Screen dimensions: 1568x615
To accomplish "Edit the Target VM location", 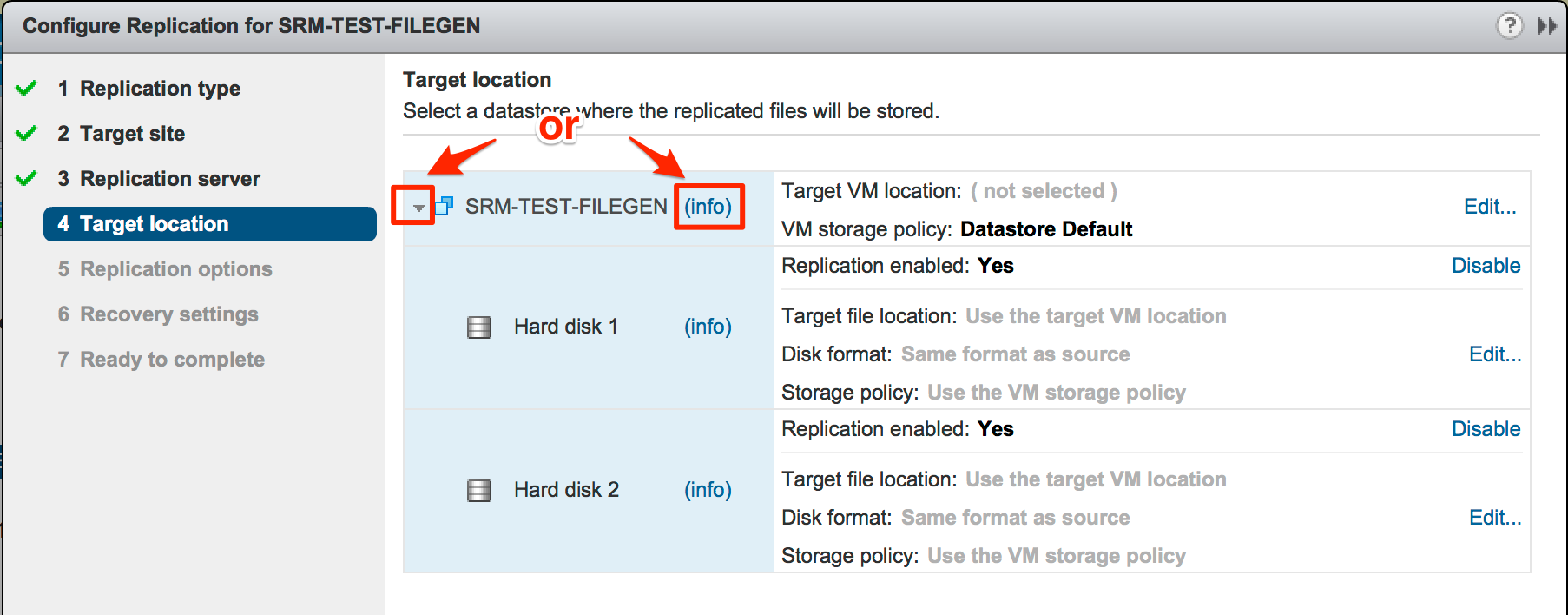I will (1490, 206).
